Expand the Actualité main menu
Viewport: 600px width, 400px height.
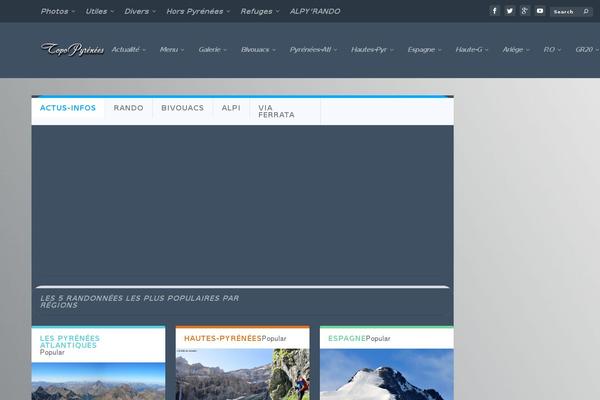pos(129,50)
